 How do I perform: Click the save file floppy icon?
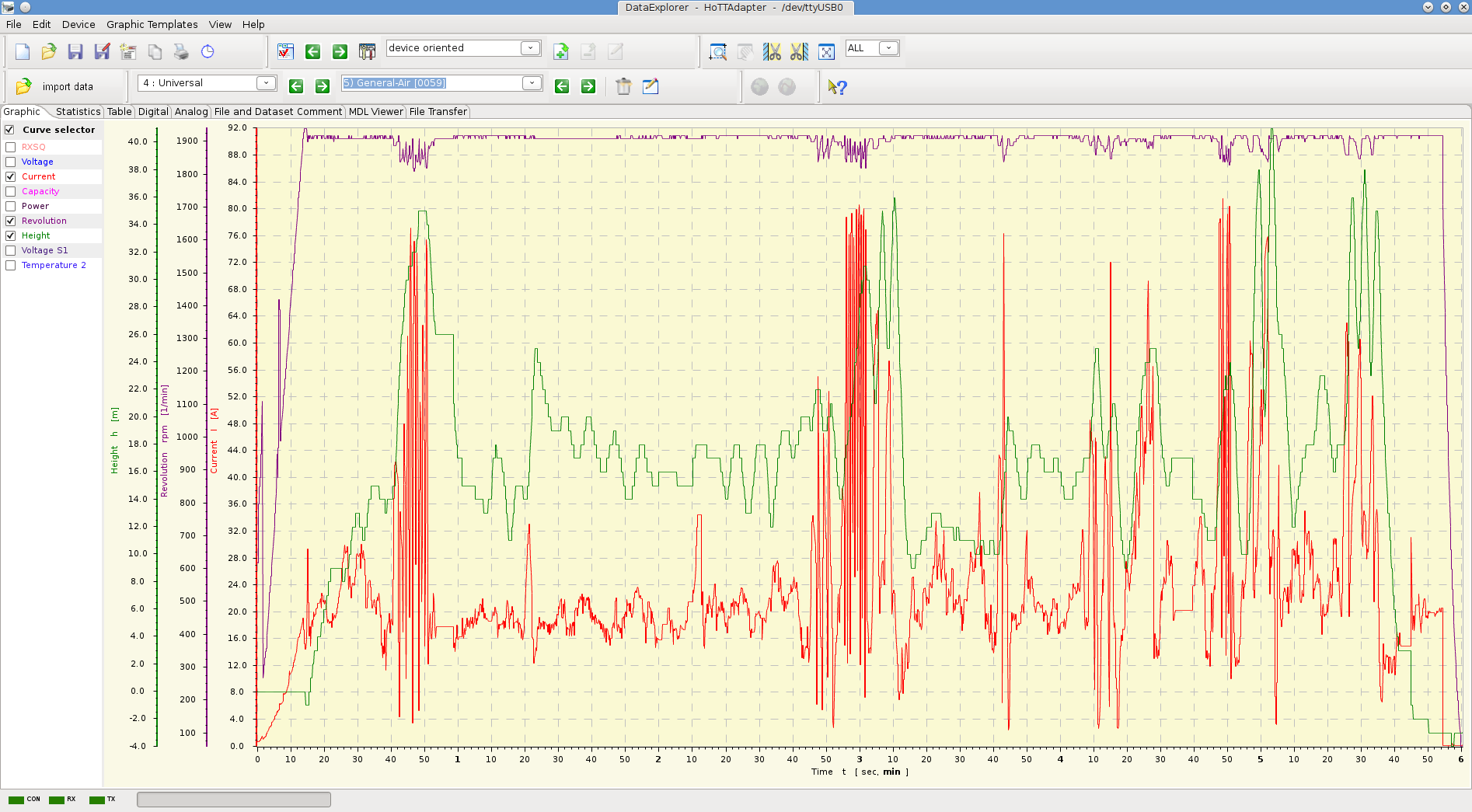click(x=75, y=52)
